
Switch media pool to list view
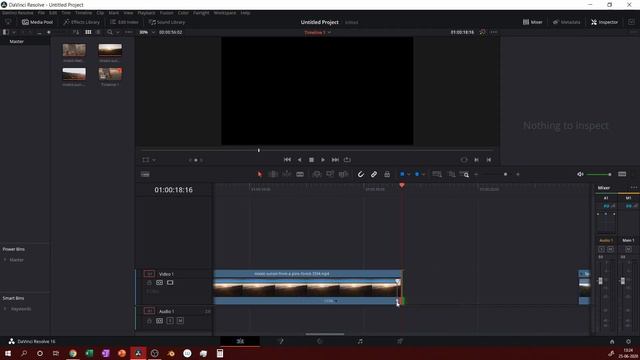click(98, 32)
